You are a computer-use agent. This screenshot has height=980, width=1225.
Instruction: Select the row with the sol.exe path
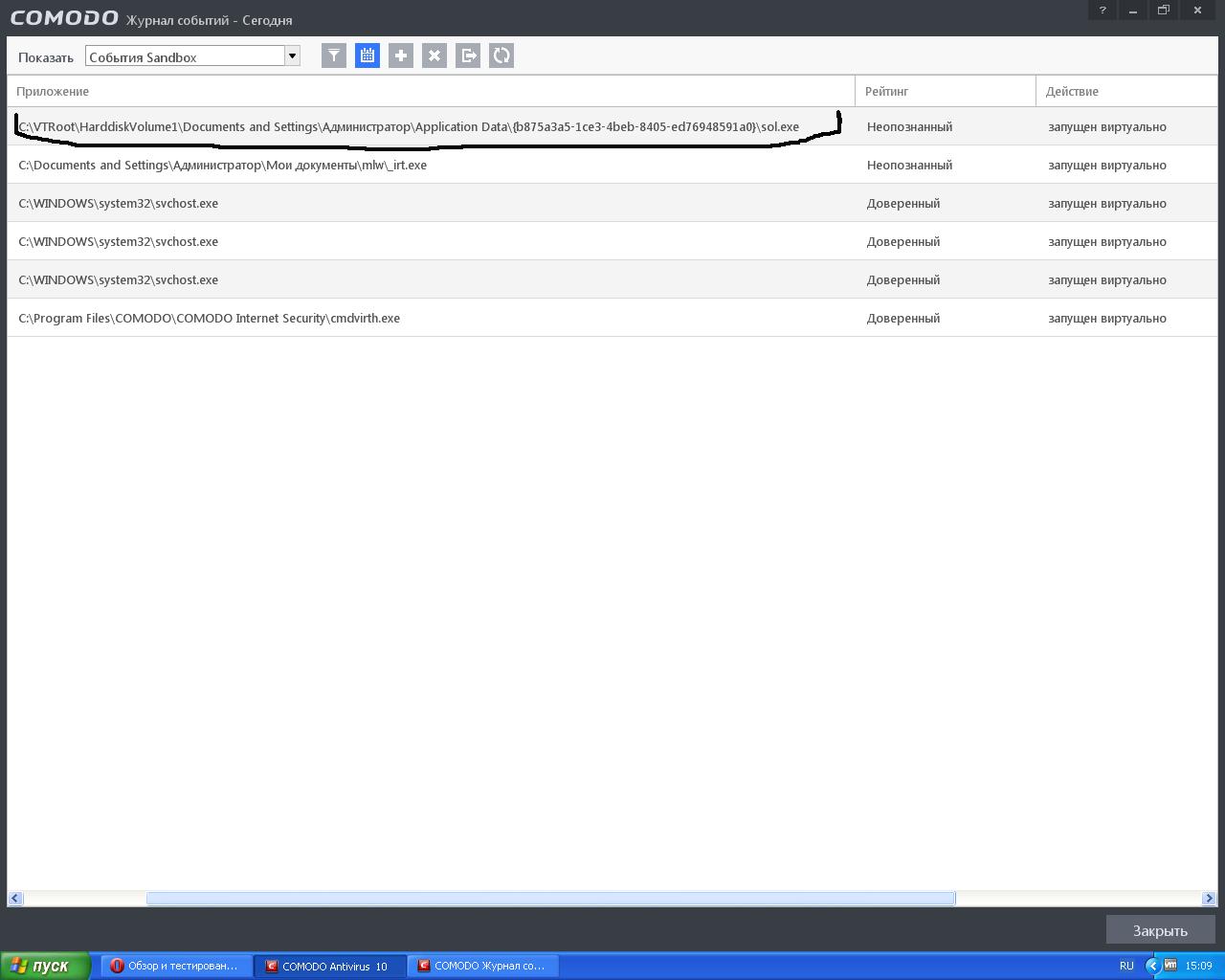[x=612, y=126]
